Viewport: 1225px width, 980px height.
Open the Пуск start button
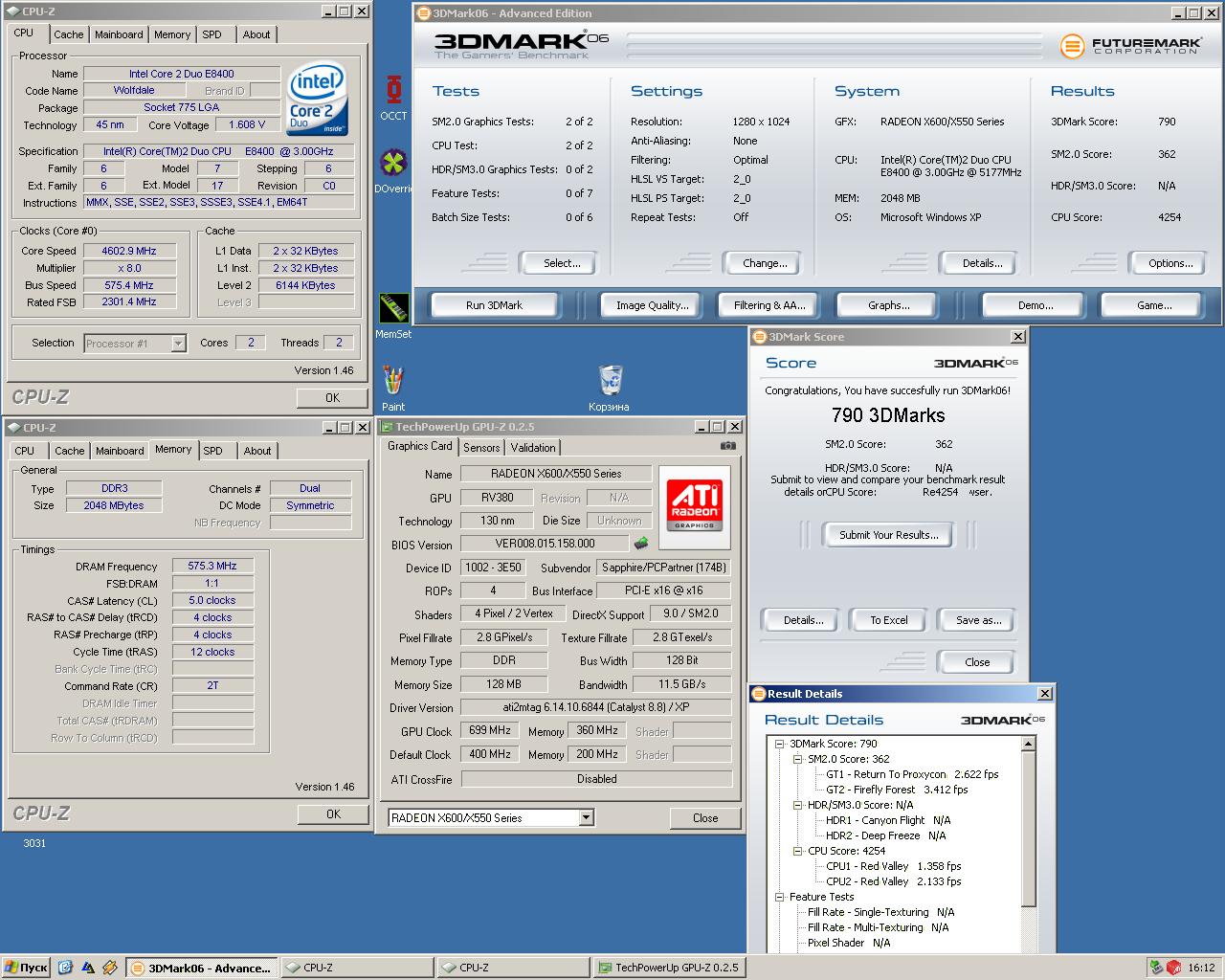coord(26,968)
